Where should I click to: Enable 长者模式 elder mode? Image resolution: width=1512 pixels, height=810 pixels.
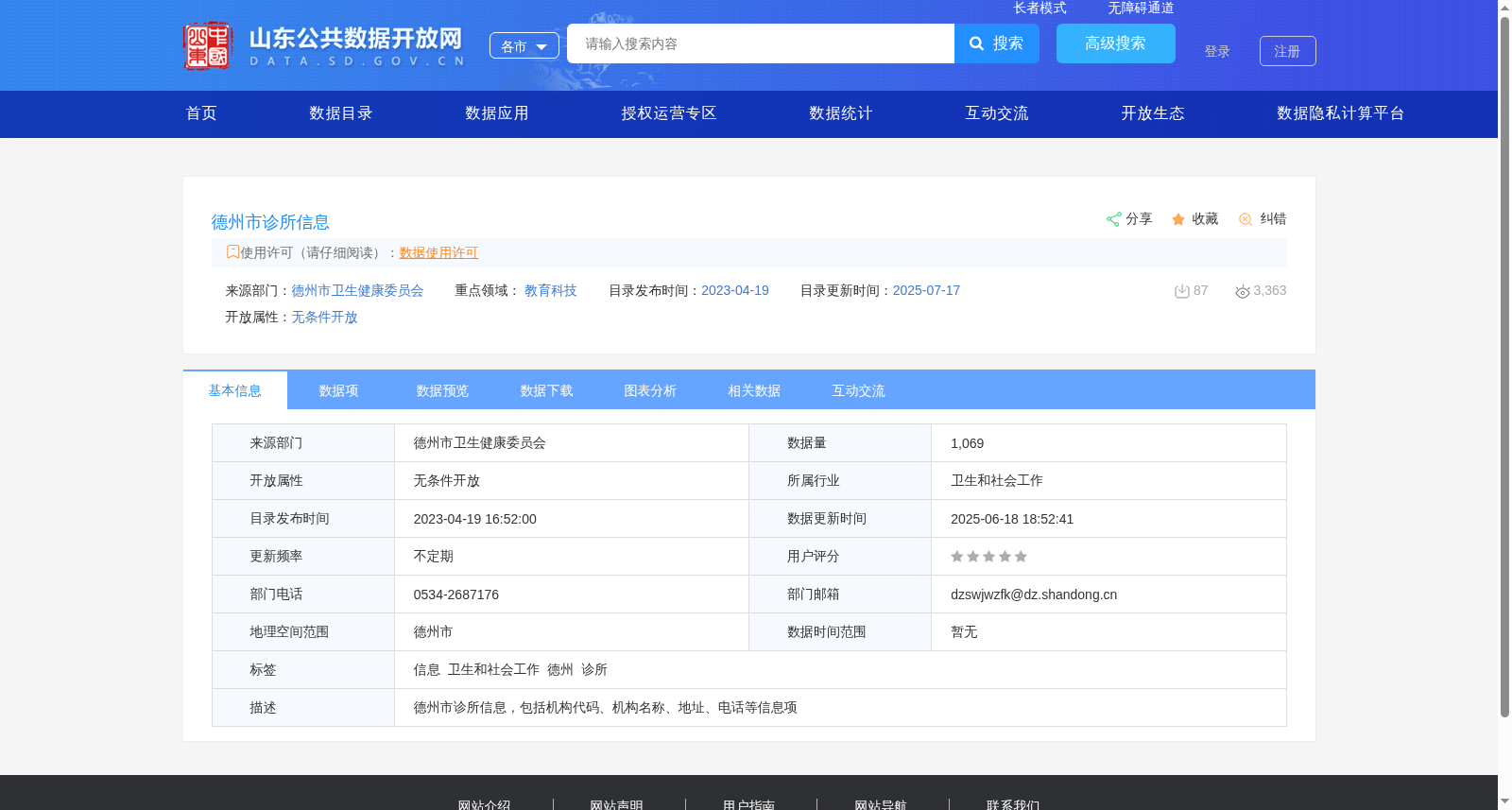(1039, 8)
